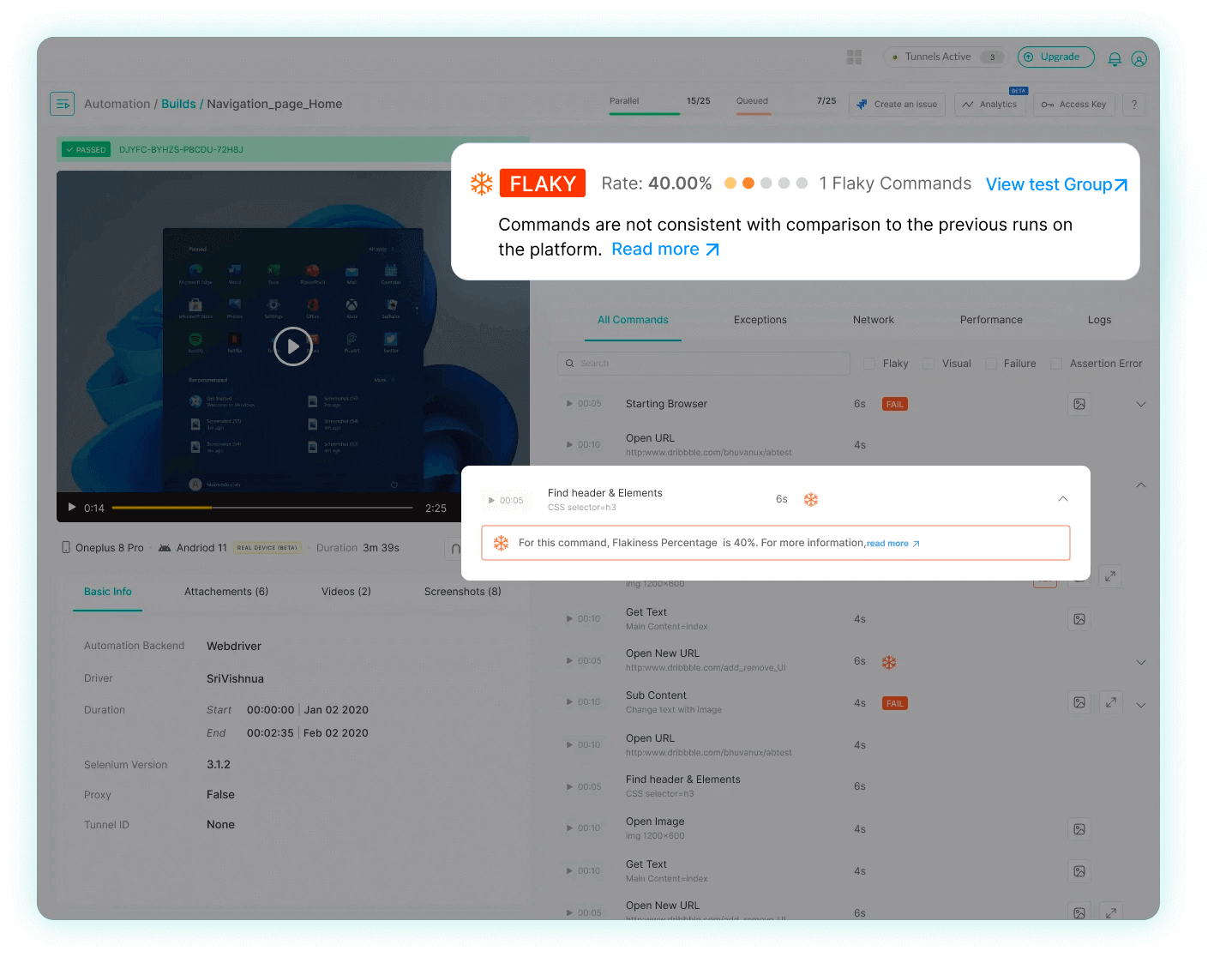Open the Attachments (6) tab
The image size is (1232, 957).
coord(225,591)
